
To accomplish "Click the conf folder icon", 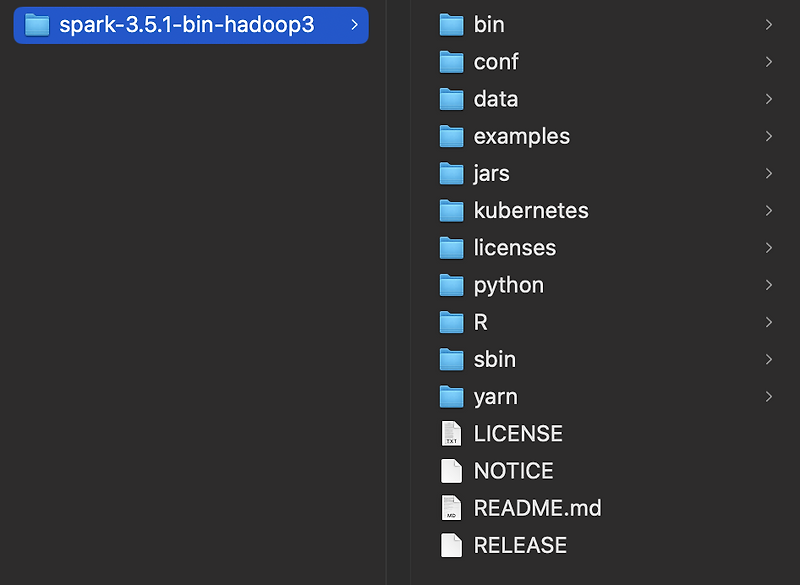I will (x=452, y=62).
